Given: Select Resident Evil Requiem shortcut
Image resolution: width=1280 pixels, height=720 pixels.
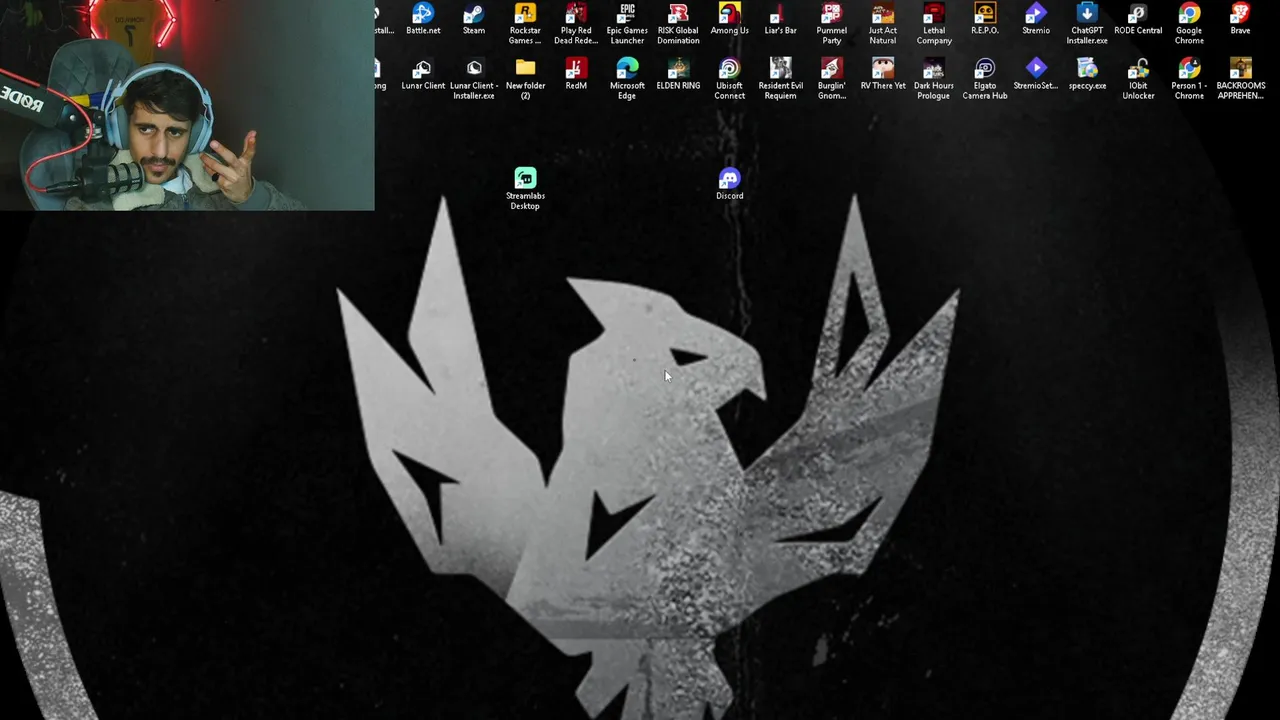Looking at the screenshot, I should coord(781,79).
